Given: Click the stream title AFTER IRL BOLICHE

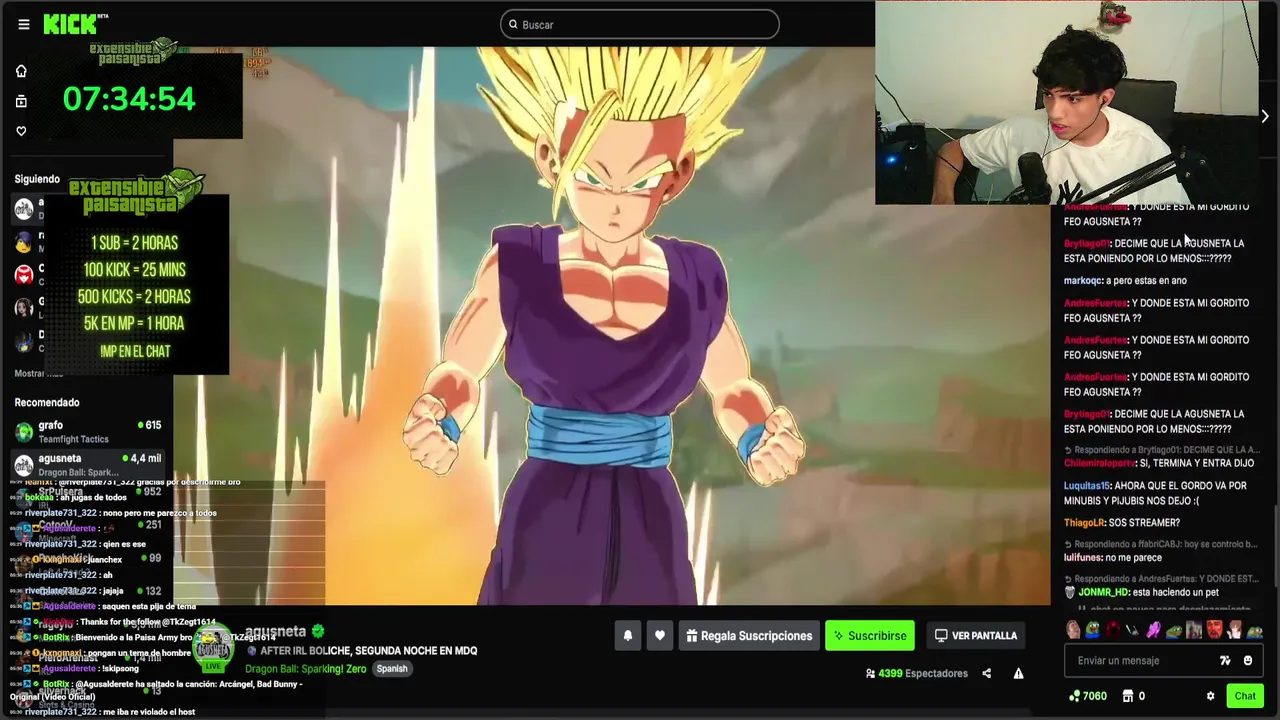Looking at the screenshot, I should pos(369,651).
